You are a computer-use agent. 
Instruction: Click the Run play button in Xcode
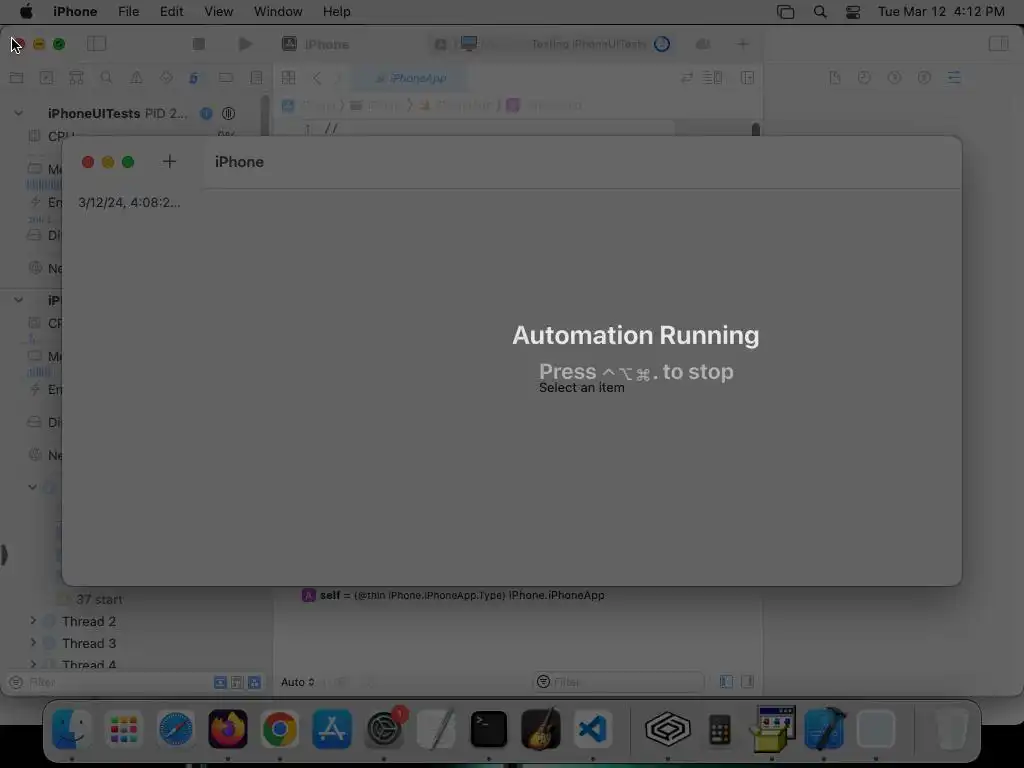(x=245, y=44)
